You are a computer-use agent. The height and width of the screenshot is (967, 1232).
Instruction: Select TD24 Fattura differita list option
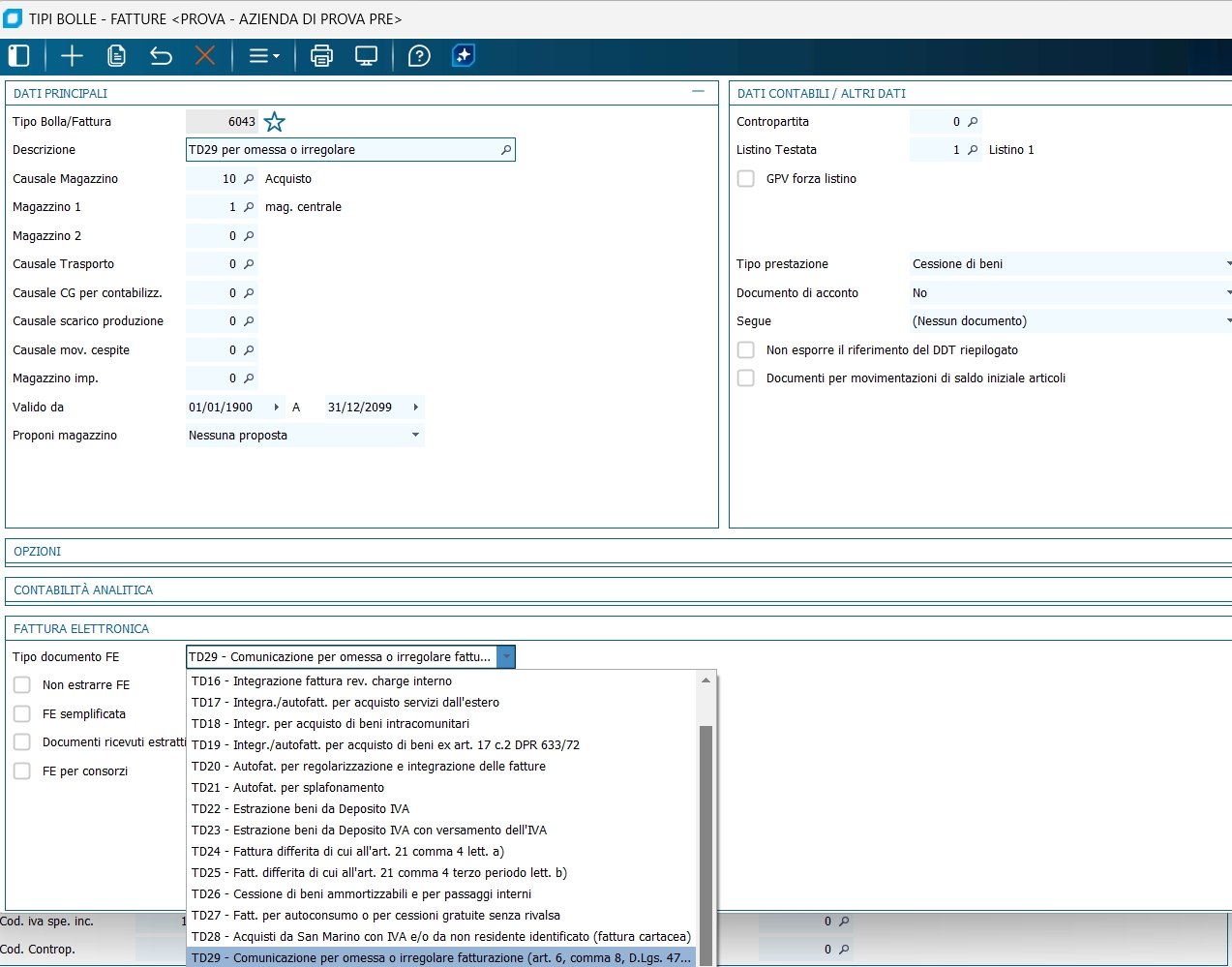347,852
